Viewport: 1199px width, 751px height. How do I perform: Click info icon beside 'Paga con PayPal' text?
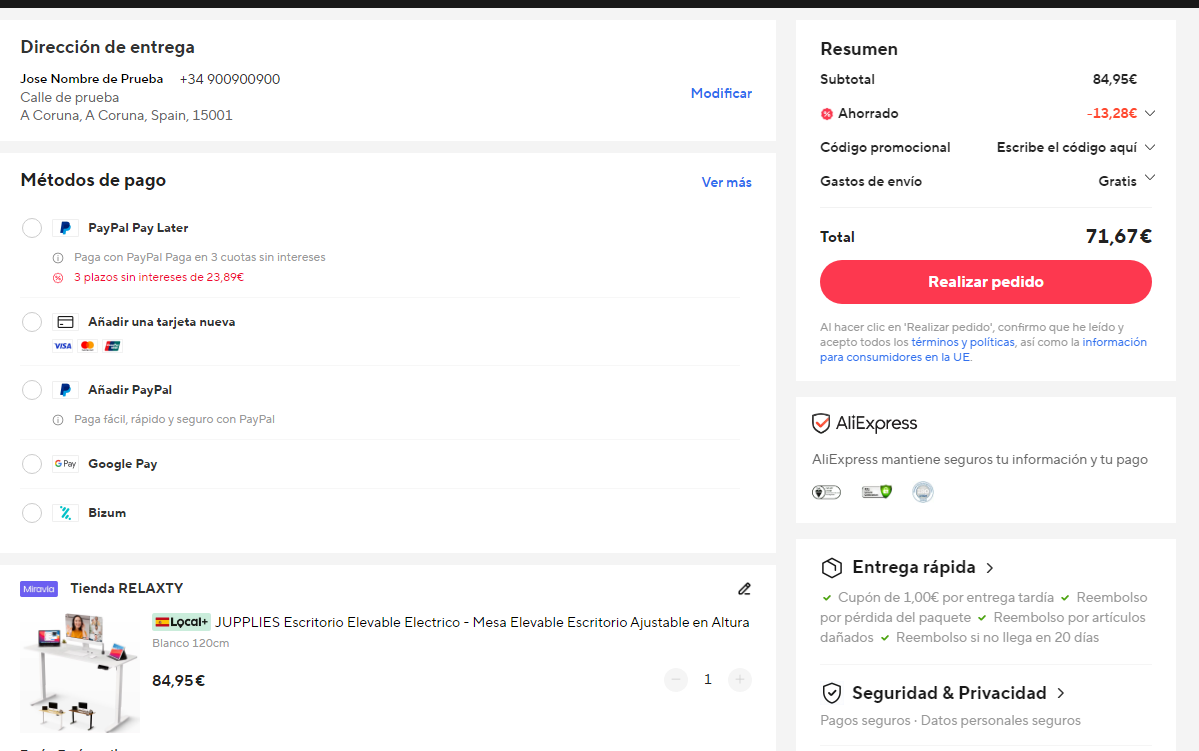(58, 258)
